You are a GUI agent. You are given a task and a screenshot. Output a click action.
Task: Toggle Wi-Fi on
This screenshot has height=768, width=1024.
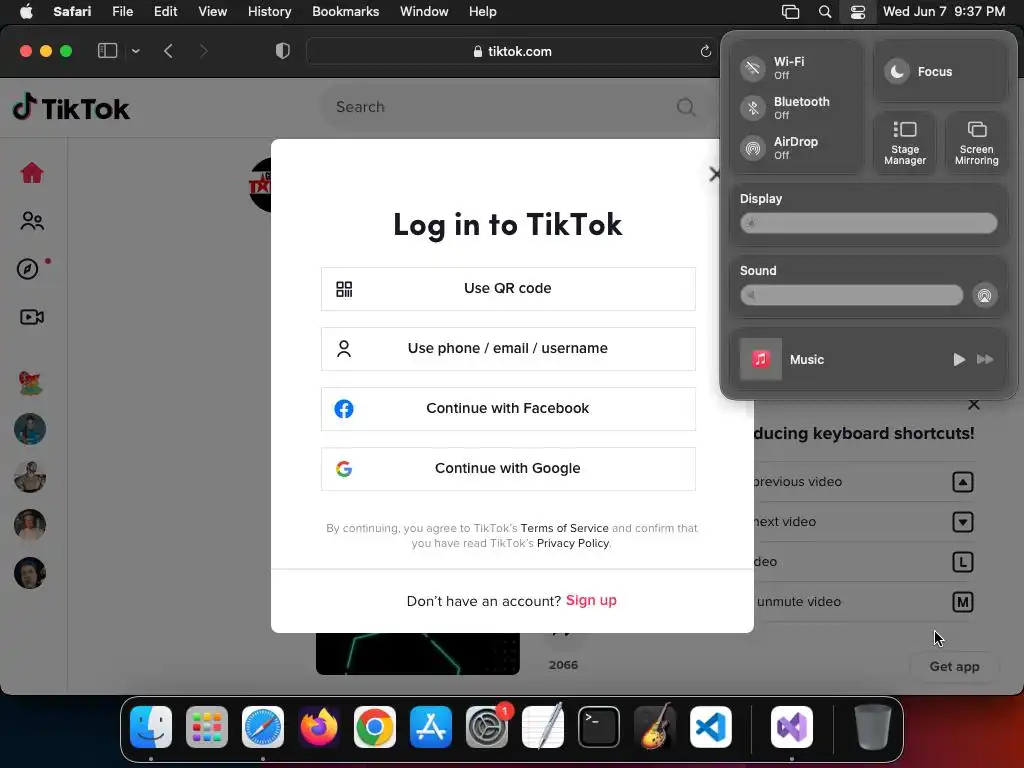(753, 68)
